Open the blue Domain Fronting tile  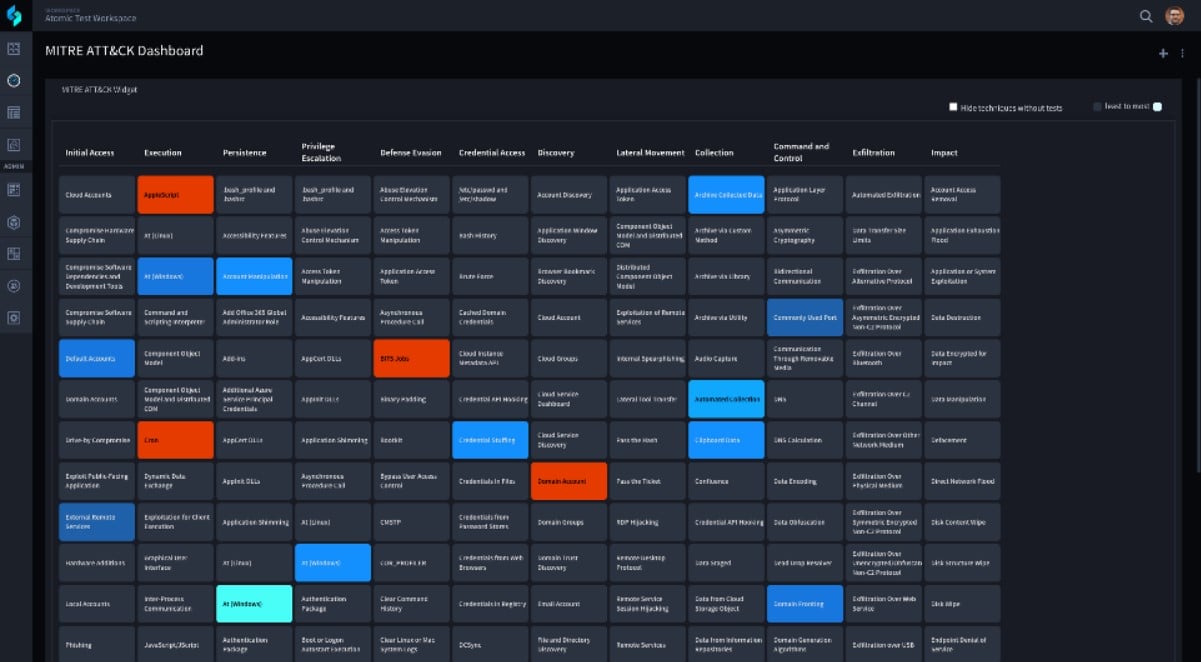(805, 604)
